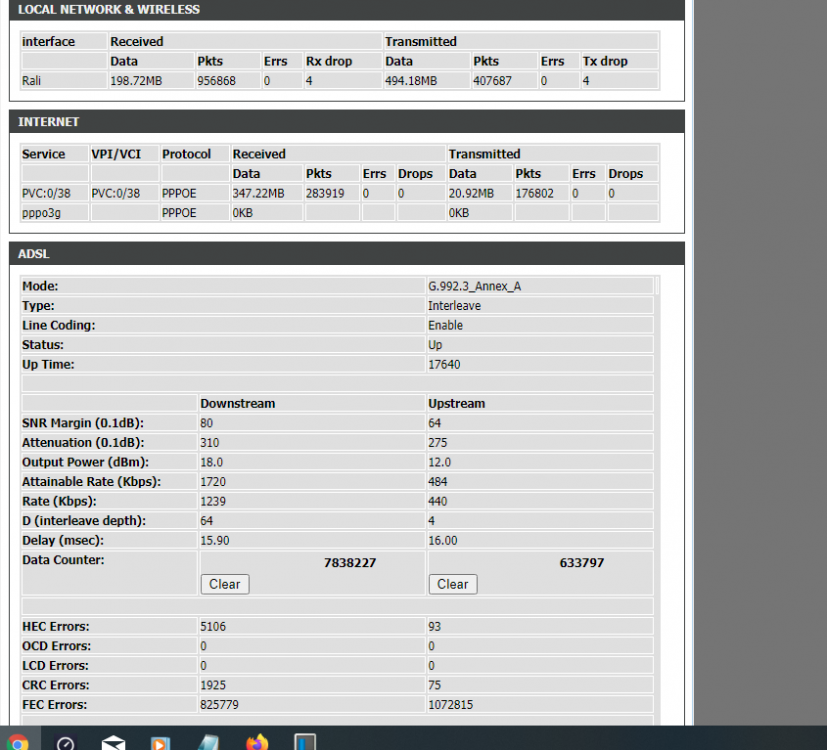The image size is (827, 750).
Task: Click the light blue slanted taskbar icon
Action: [x=208, y=743]
